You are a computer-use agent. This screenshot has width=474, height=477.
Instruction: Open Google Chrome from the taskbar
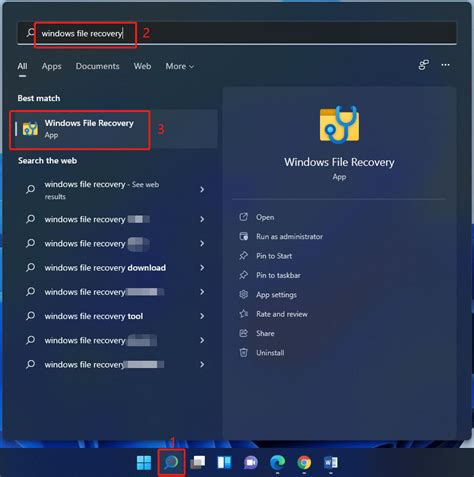[304, 462]
